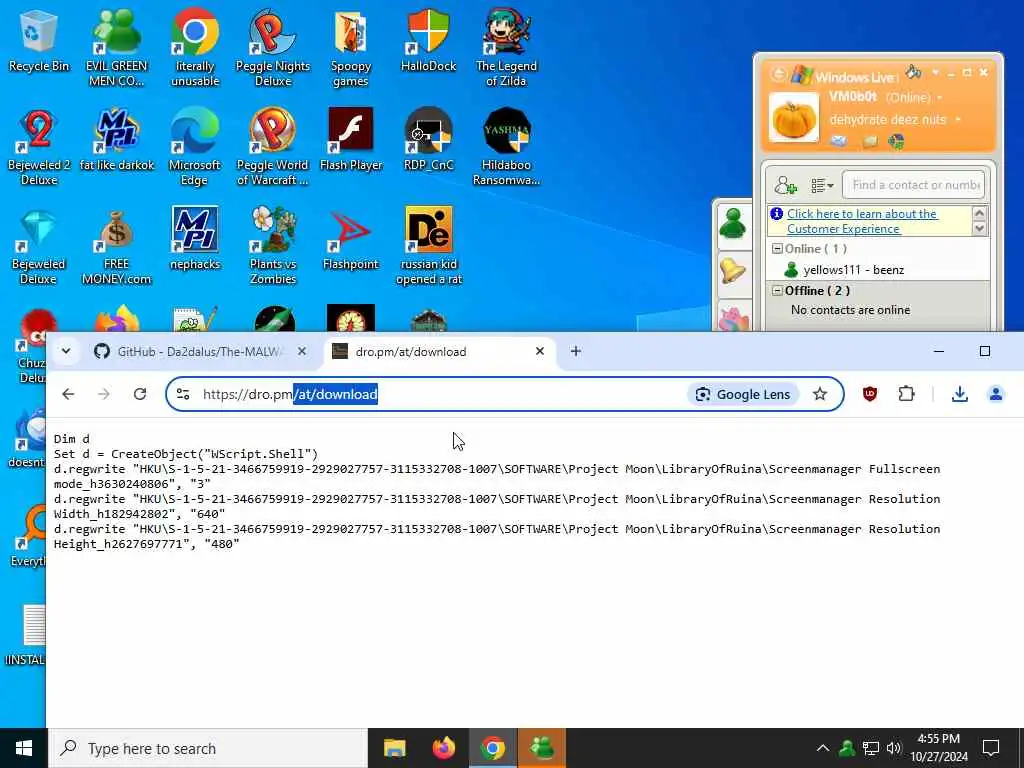
Task: Launch Plants vs Zombies shortcut
Action: 272,246
